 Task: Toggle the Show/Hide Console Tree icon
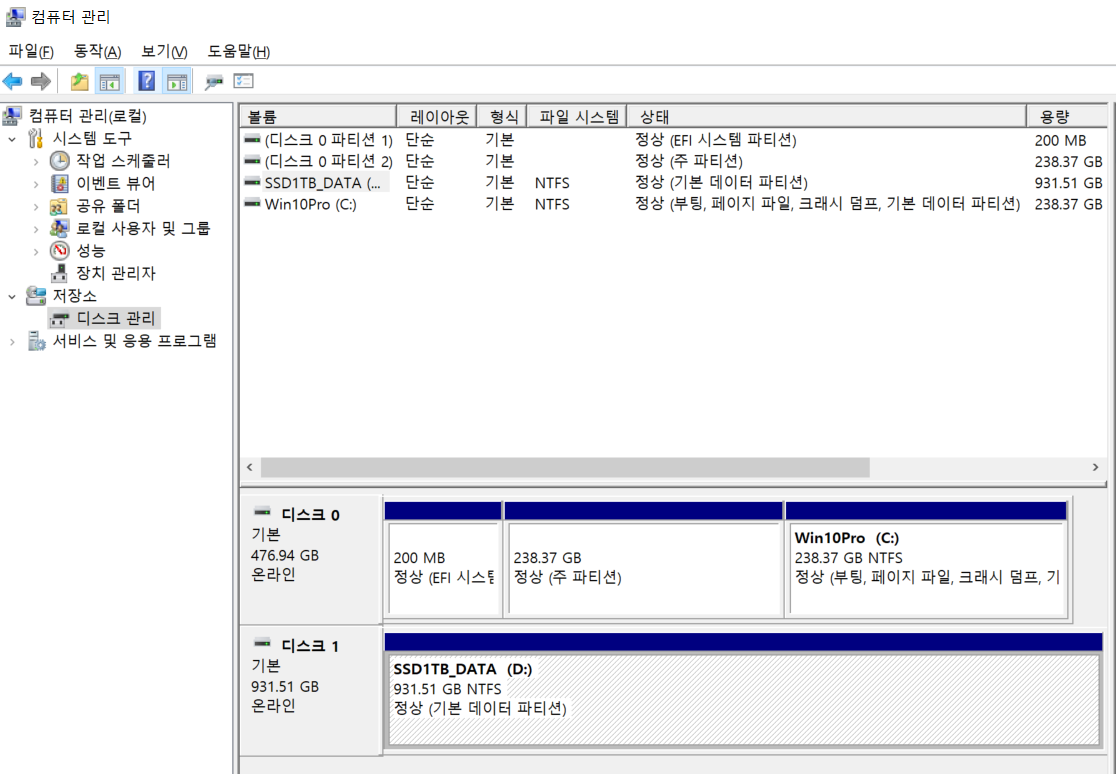tap(110, 81)
